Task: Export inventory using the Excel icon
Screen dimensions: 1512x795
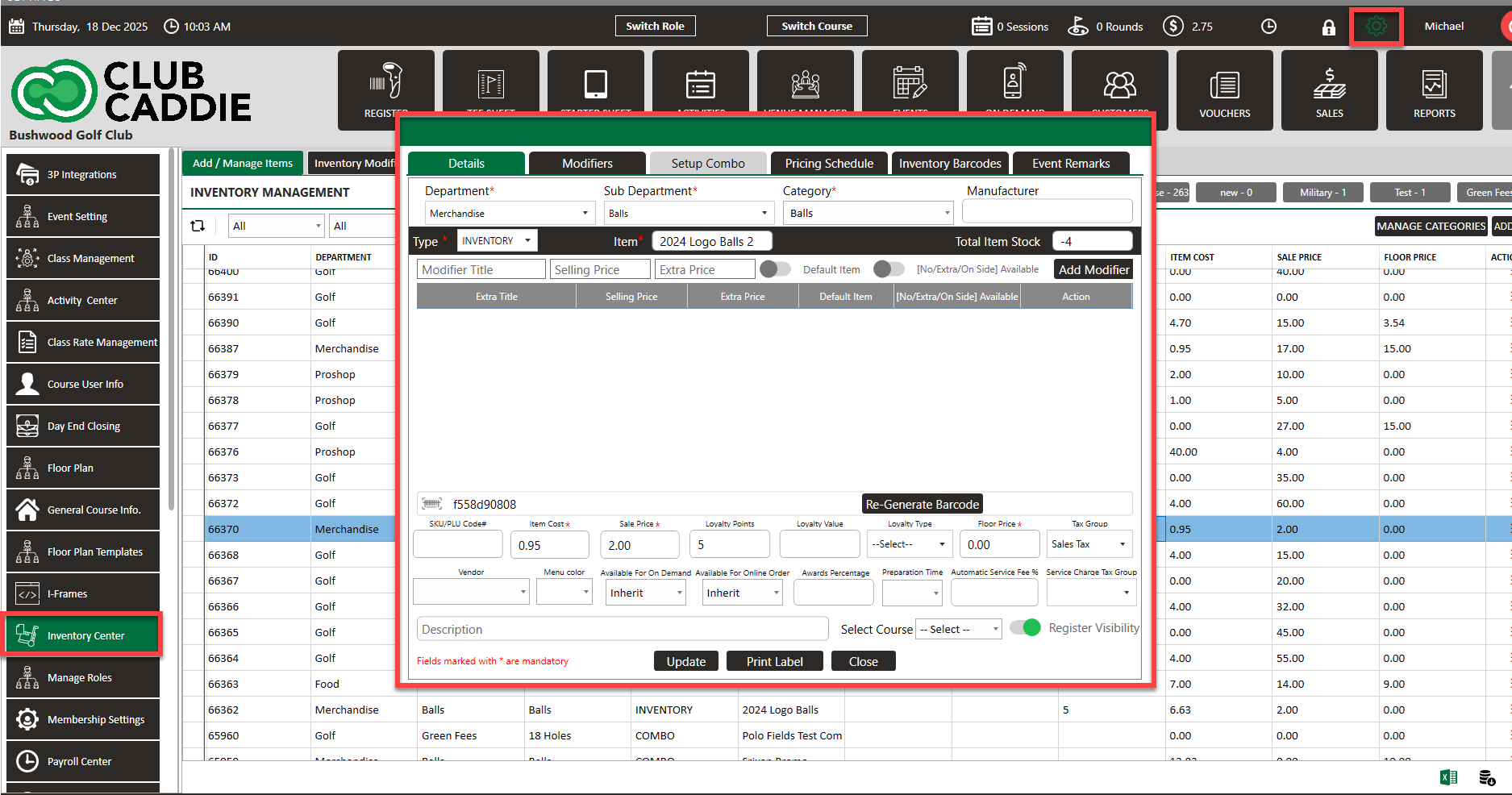Action: (x=1448, y=777)
